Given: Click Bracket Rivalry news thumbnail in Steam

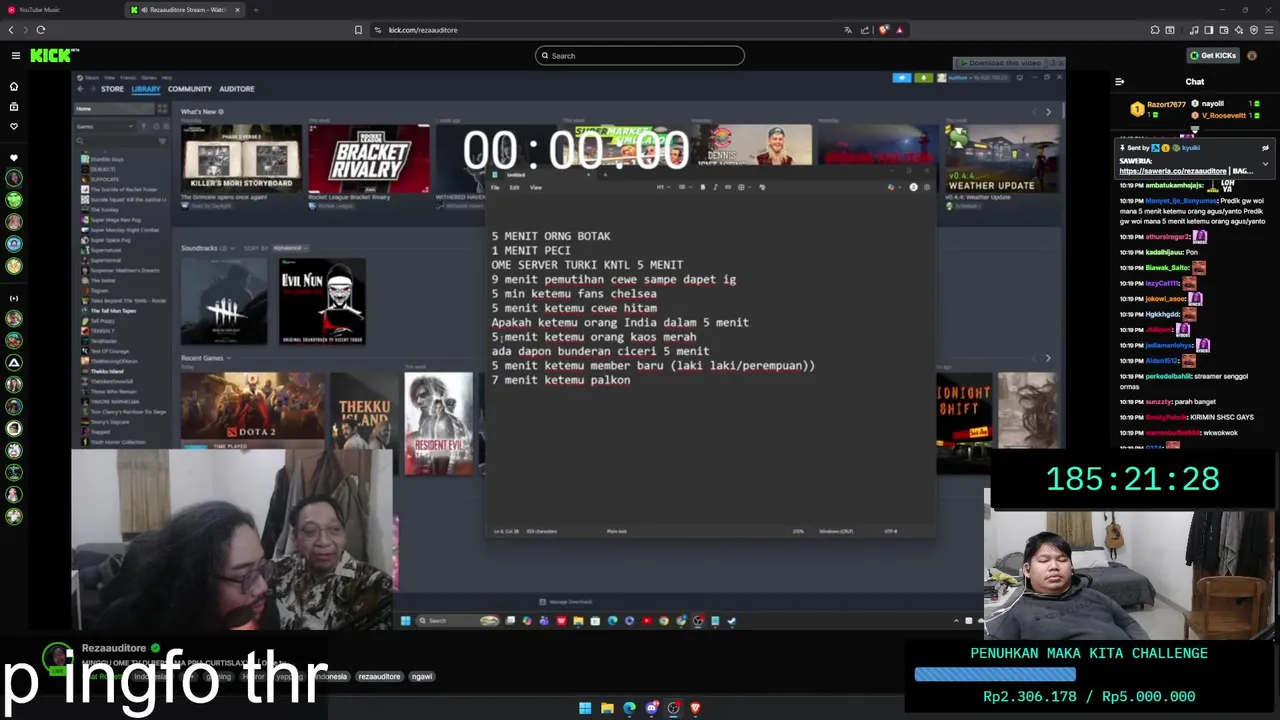Looking at the screenshot, I should pyautogui.click(x=369, y=158).
